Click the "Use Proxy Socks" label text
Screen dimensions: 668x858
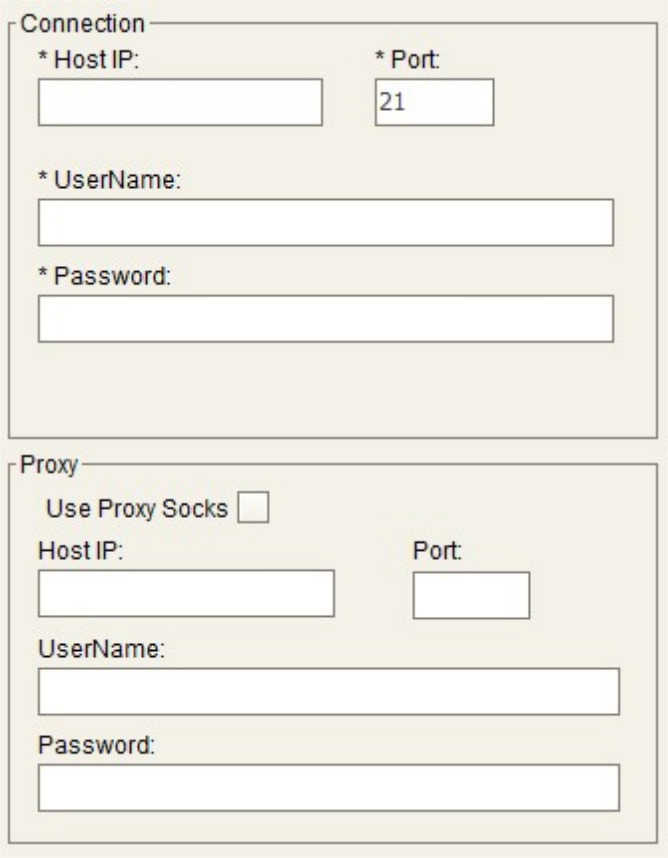(138, 509)
